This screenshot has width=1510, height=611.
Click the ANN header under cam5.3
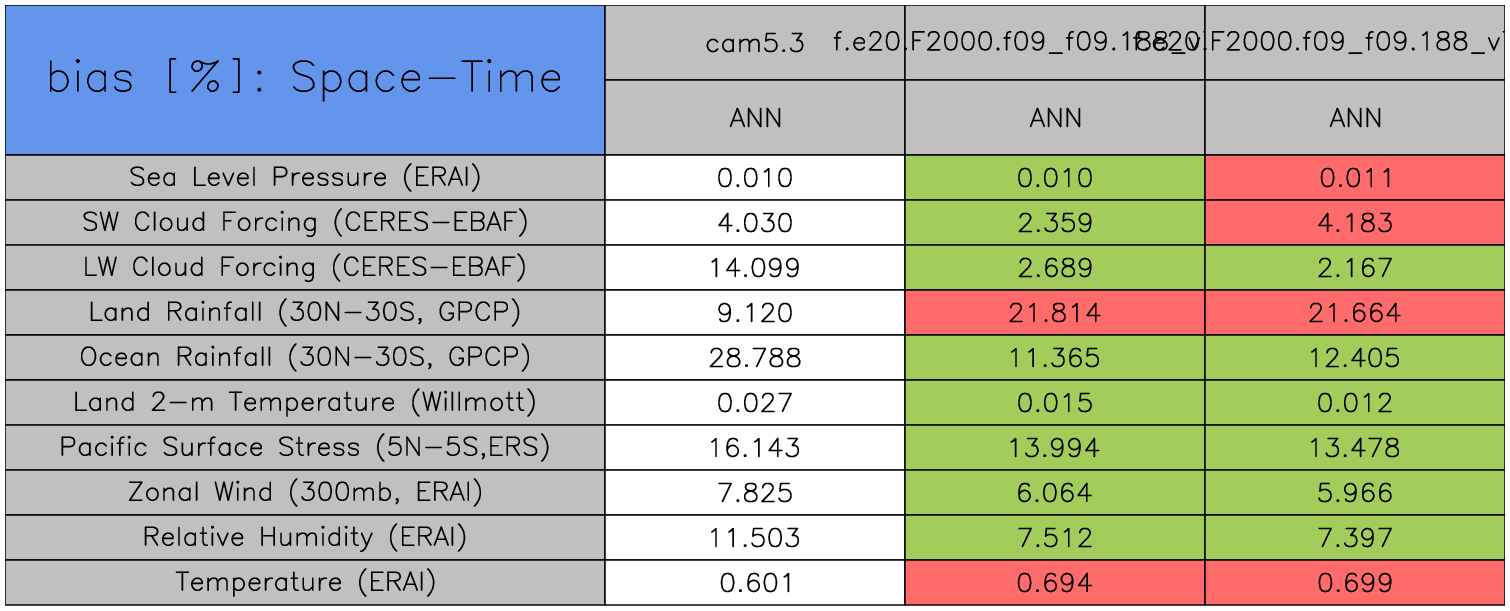pos(755,118)
